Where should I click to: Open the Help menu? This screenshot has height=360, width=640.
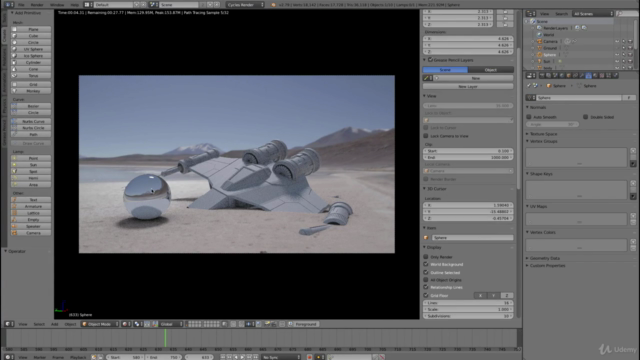coord(74,5)
